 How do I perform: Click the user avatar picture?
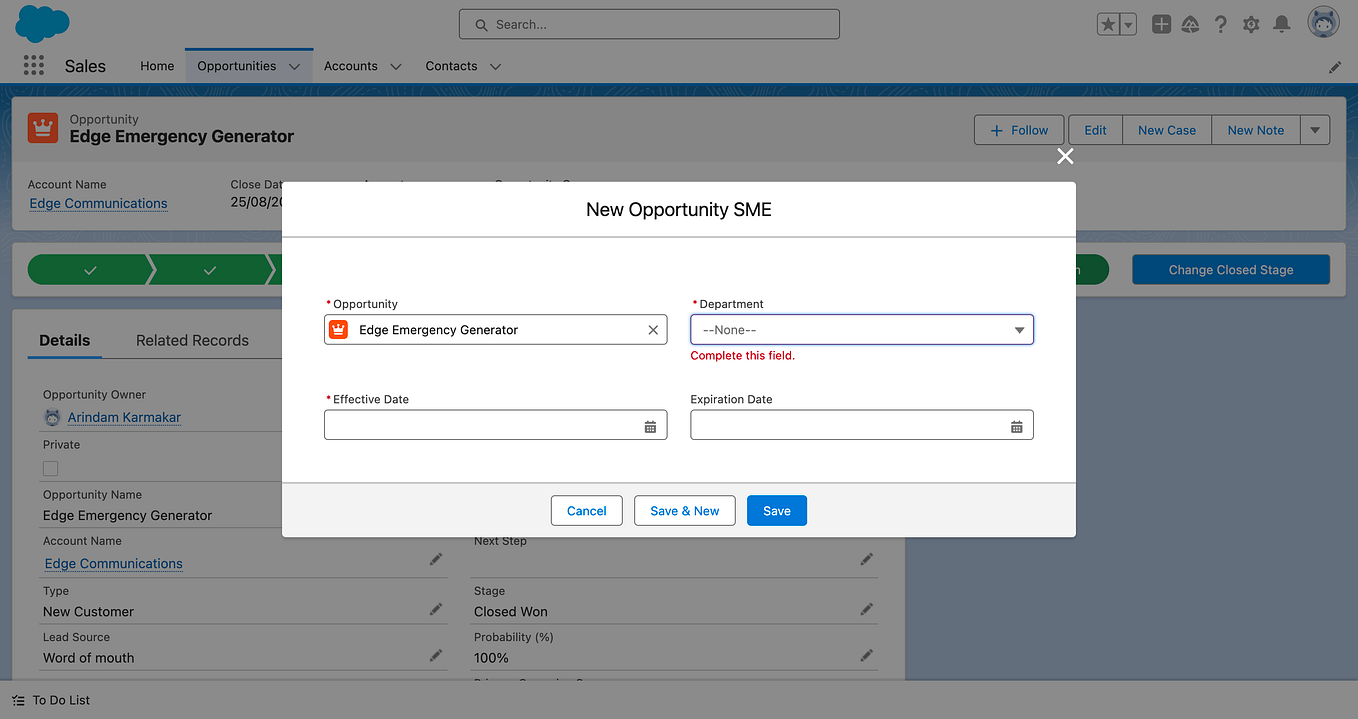tap(1322, 21)
